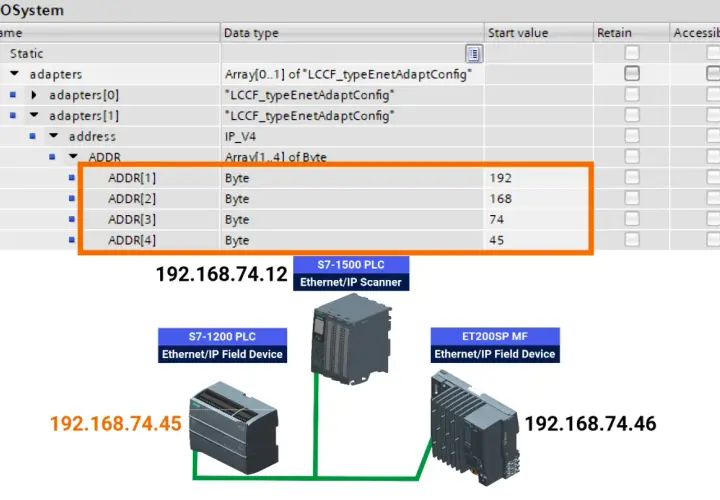
Task: Collapse the adapters array row
Action: pos(14,73)
